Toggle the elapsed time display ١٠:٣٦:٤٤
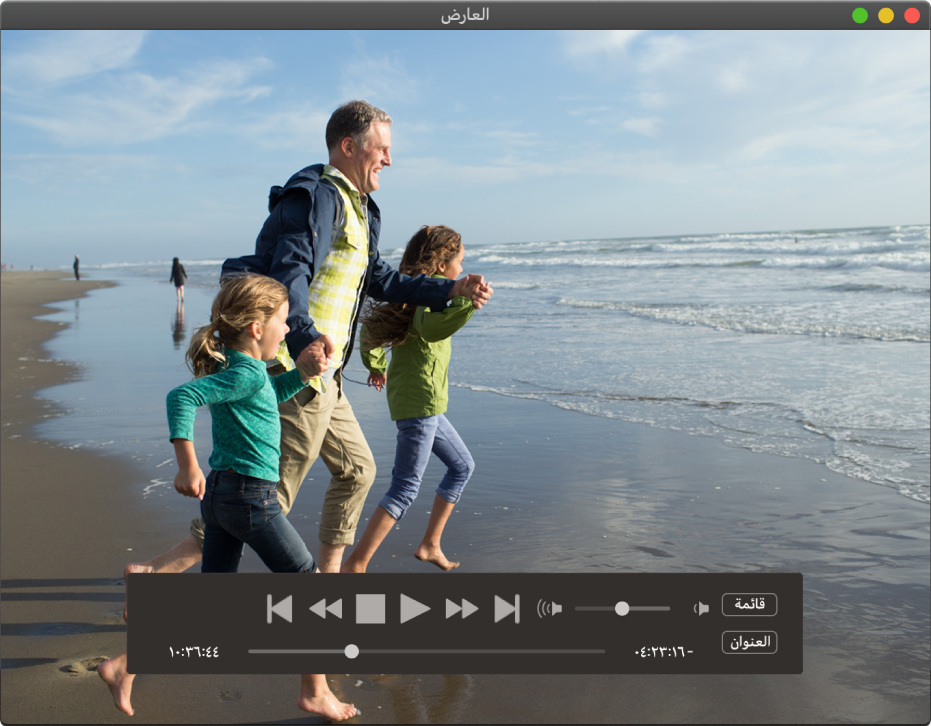The width and height of the screenshot is (931, 726). click(x=194, y=652)
